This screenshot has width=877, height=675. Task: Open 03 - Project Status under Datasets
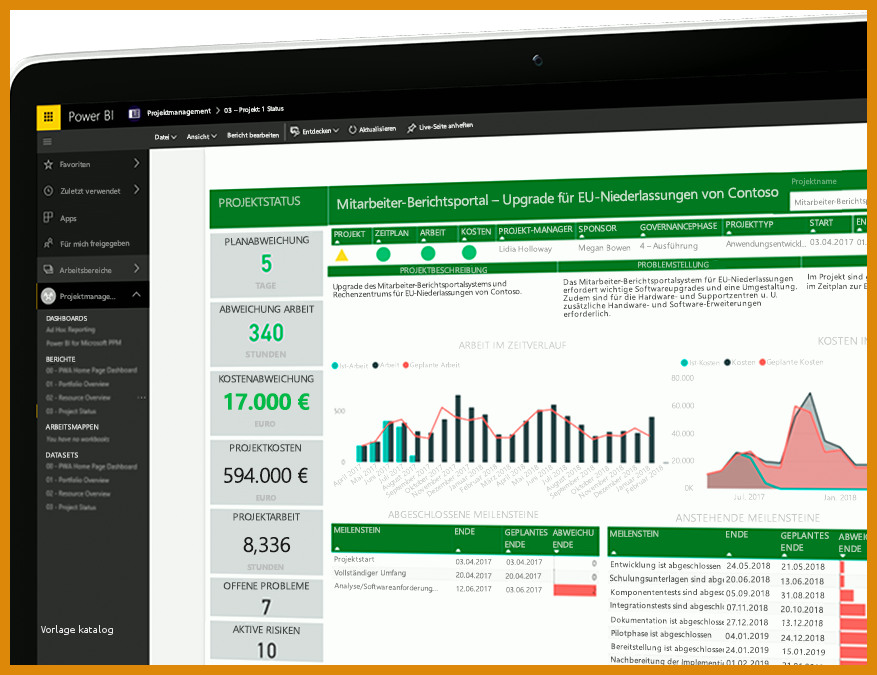[x=71, y=507]
